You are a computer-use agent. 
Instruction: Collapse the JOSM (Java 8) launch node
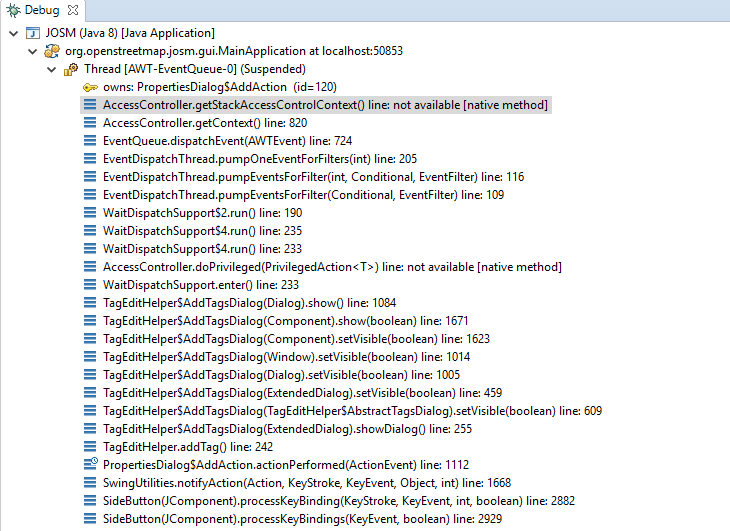click(14, 34)
